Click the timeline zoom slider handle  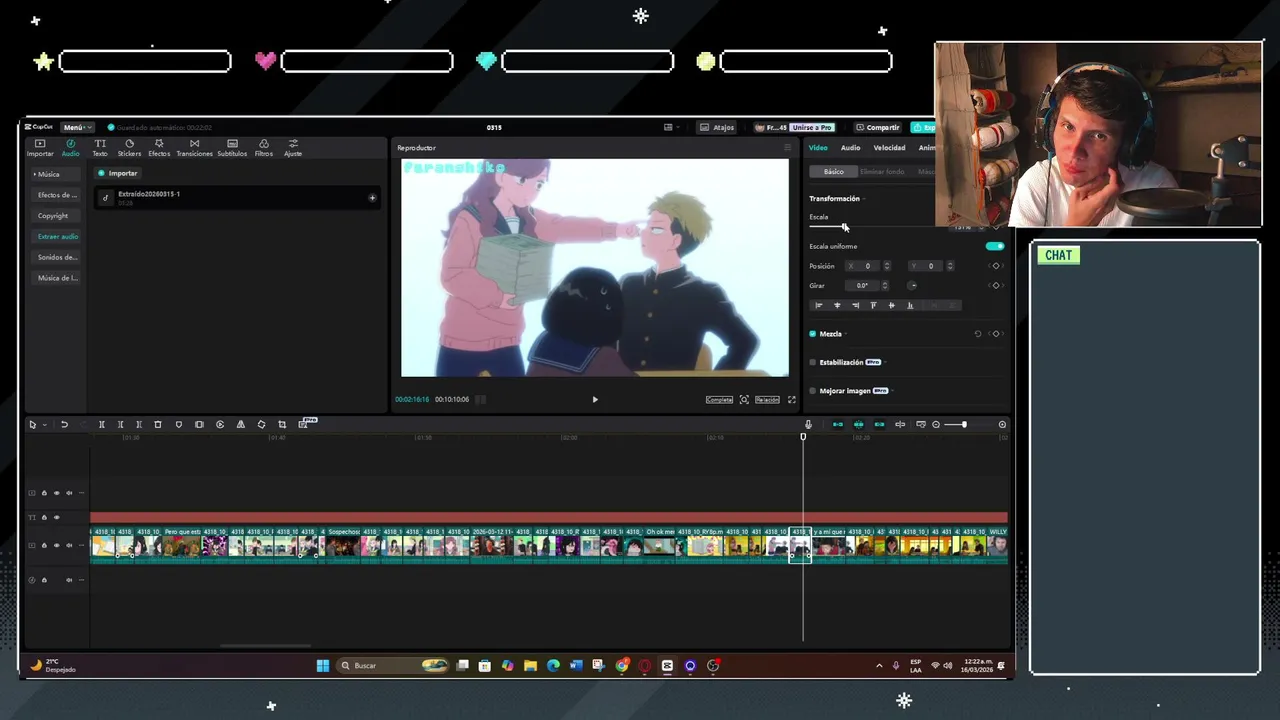click(964, 425)
